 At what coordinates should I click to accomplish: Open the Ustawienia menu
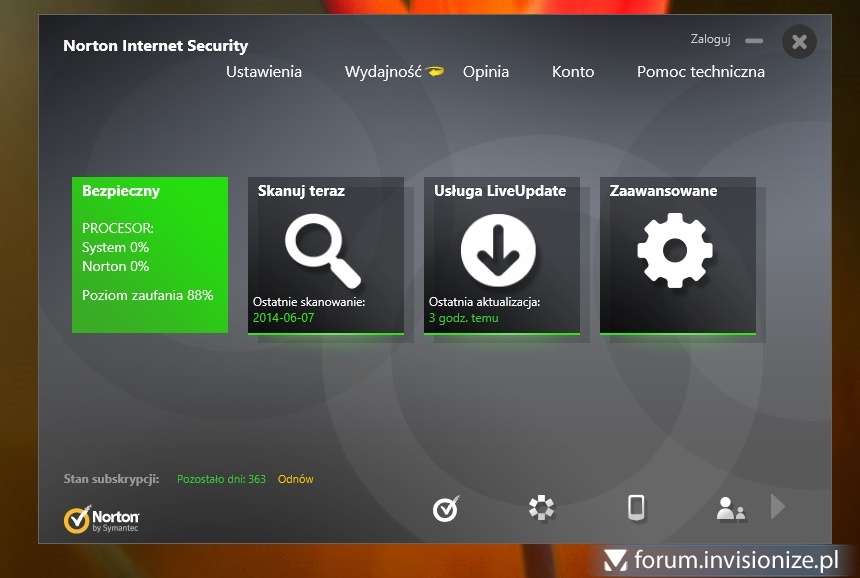(264, 72)
